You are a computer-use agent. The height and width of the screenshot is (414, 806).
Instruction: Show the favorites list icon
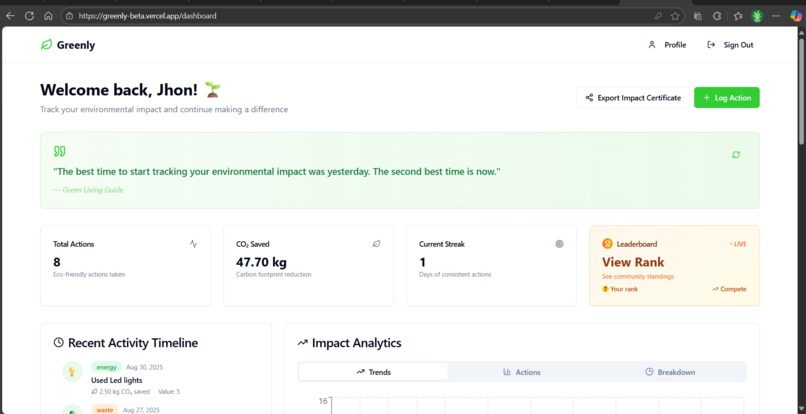click(738, 16)
